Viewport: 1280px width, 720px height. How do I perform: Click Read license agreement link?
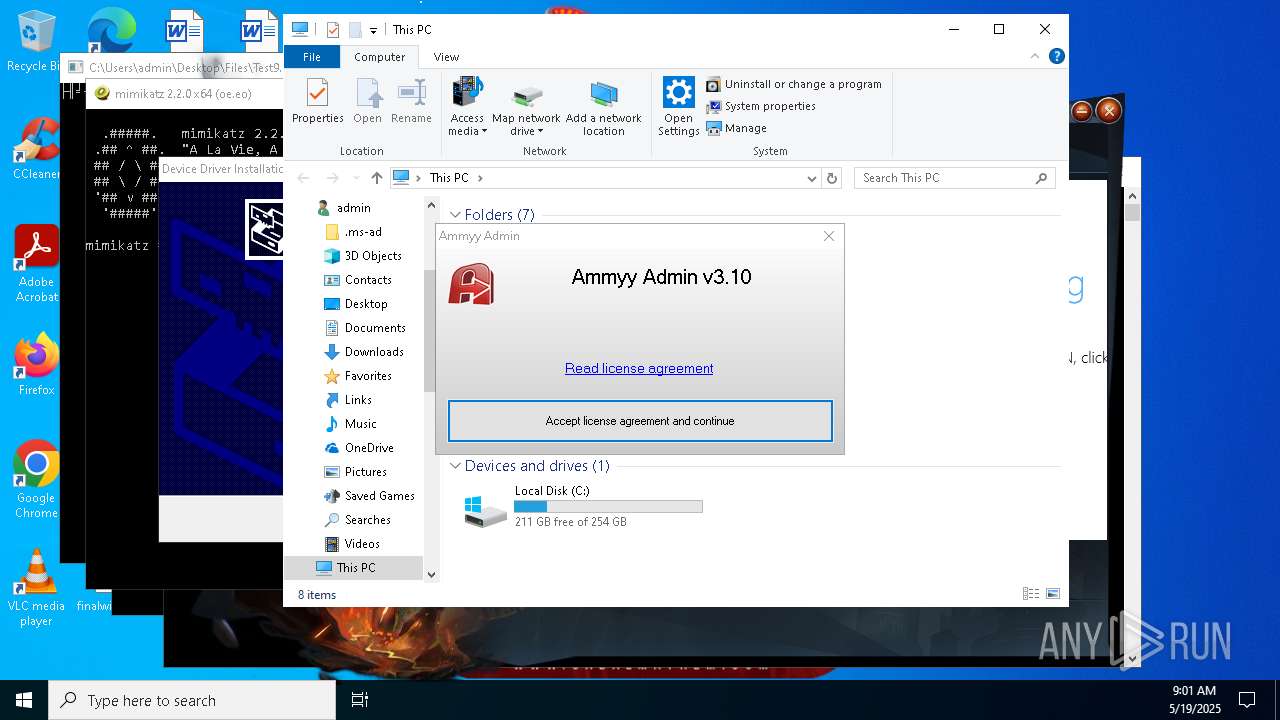(x=639, y=368)
